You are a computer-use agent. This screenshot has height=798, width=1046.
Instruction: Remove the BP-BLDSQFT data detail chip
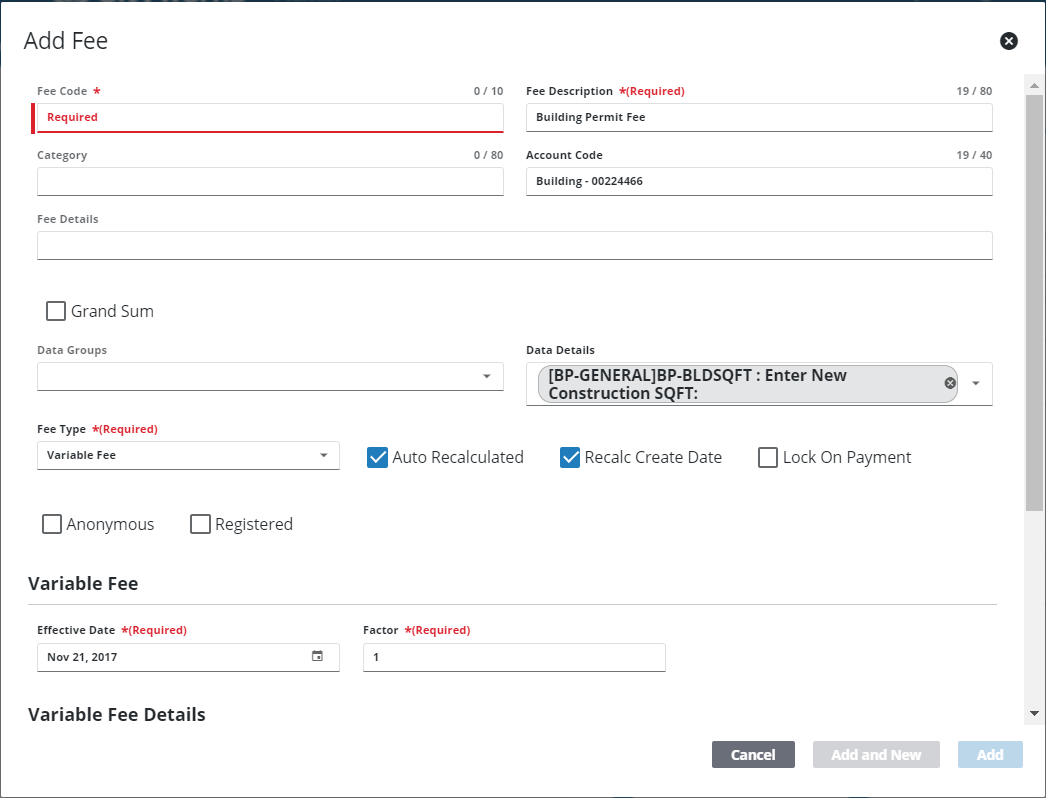pyautogui.click(x=950, y=383)
